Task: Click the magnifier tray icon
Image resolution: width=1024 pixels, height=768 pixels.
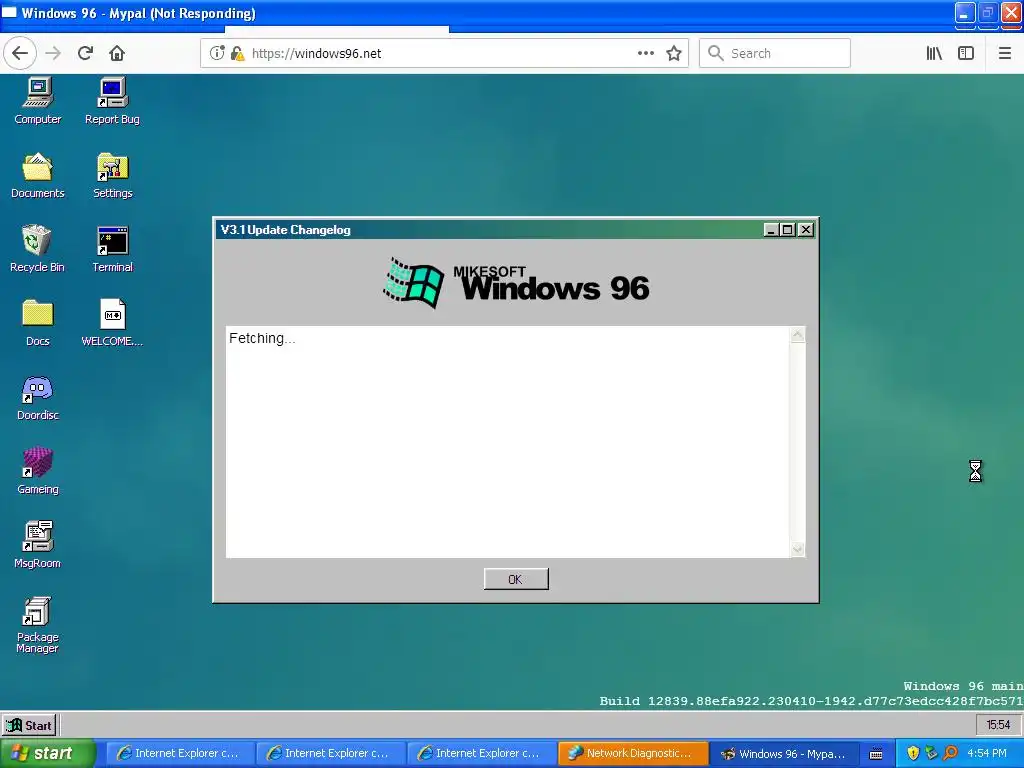Action: point(950,754)
